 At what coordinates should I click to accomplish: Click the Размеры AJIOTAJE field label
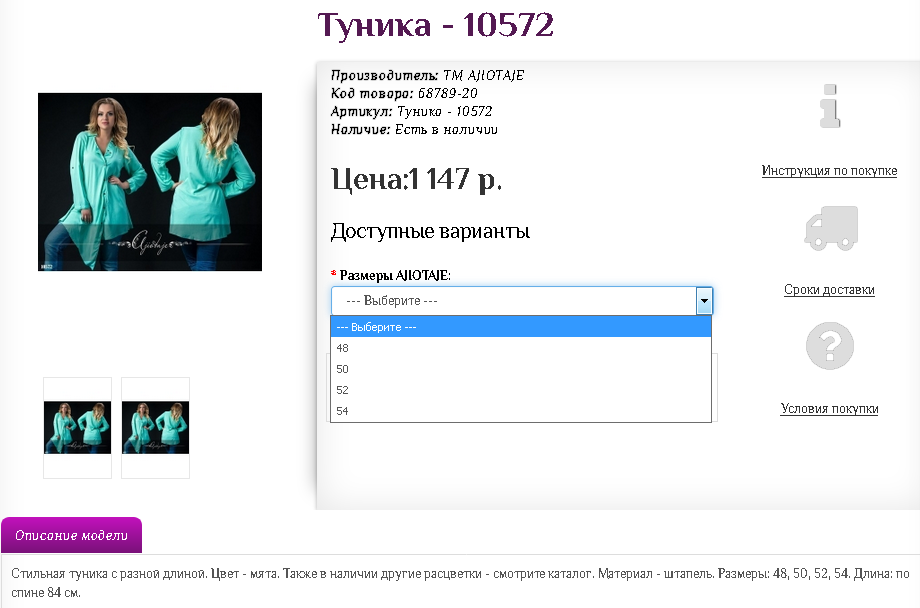click(x=394, y=275)
